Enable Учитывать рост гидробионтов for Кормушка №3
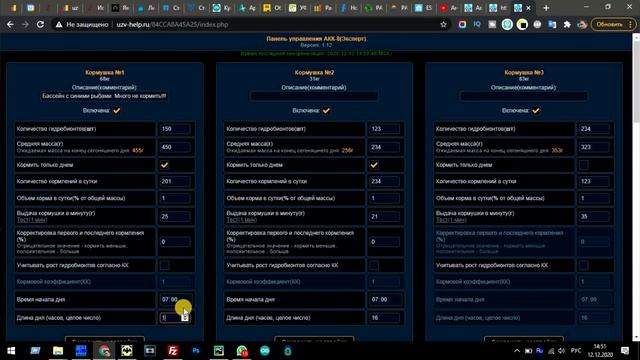 (584, 265)
